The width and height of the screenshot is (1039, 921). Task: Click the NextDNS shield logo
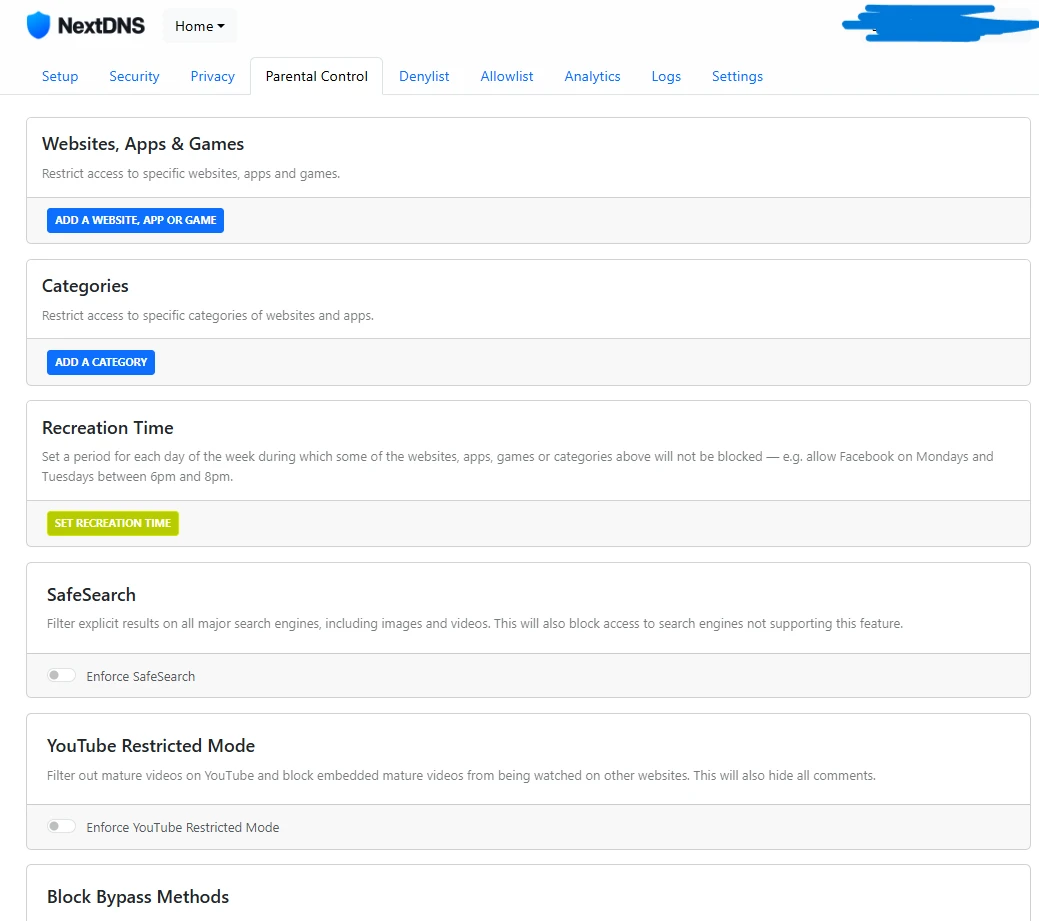pyautogui.click(x=38, y=24)
